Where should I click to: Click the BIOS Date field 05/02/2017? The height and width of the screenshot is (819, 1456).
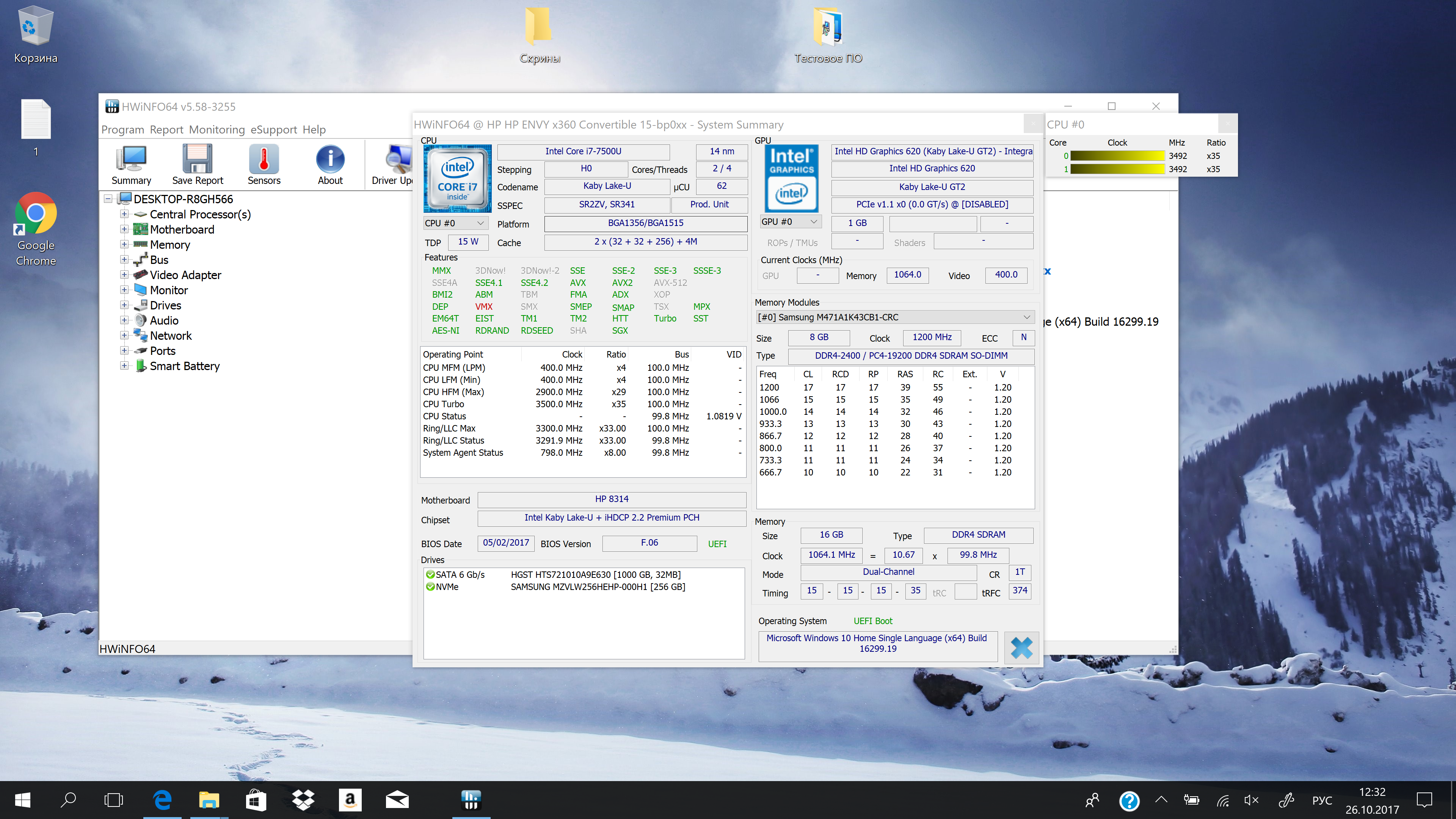click(506, 543)
